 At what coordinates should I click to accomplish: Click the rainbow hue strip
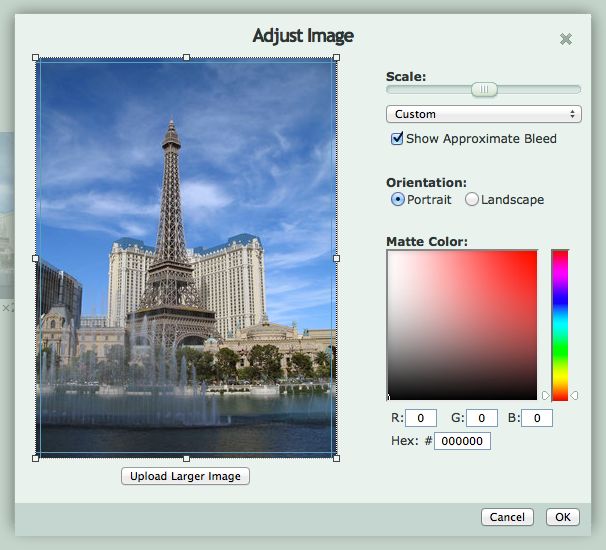[560, 325]
